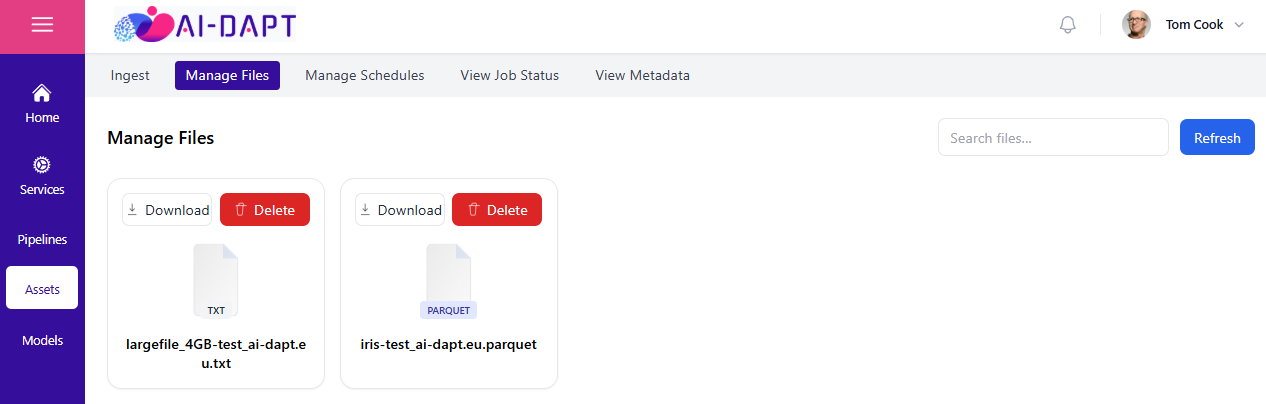This screenshot has height=404, width=1266.
Task: Open the Manage Schedules tab
Action: (x=365, y=75)
